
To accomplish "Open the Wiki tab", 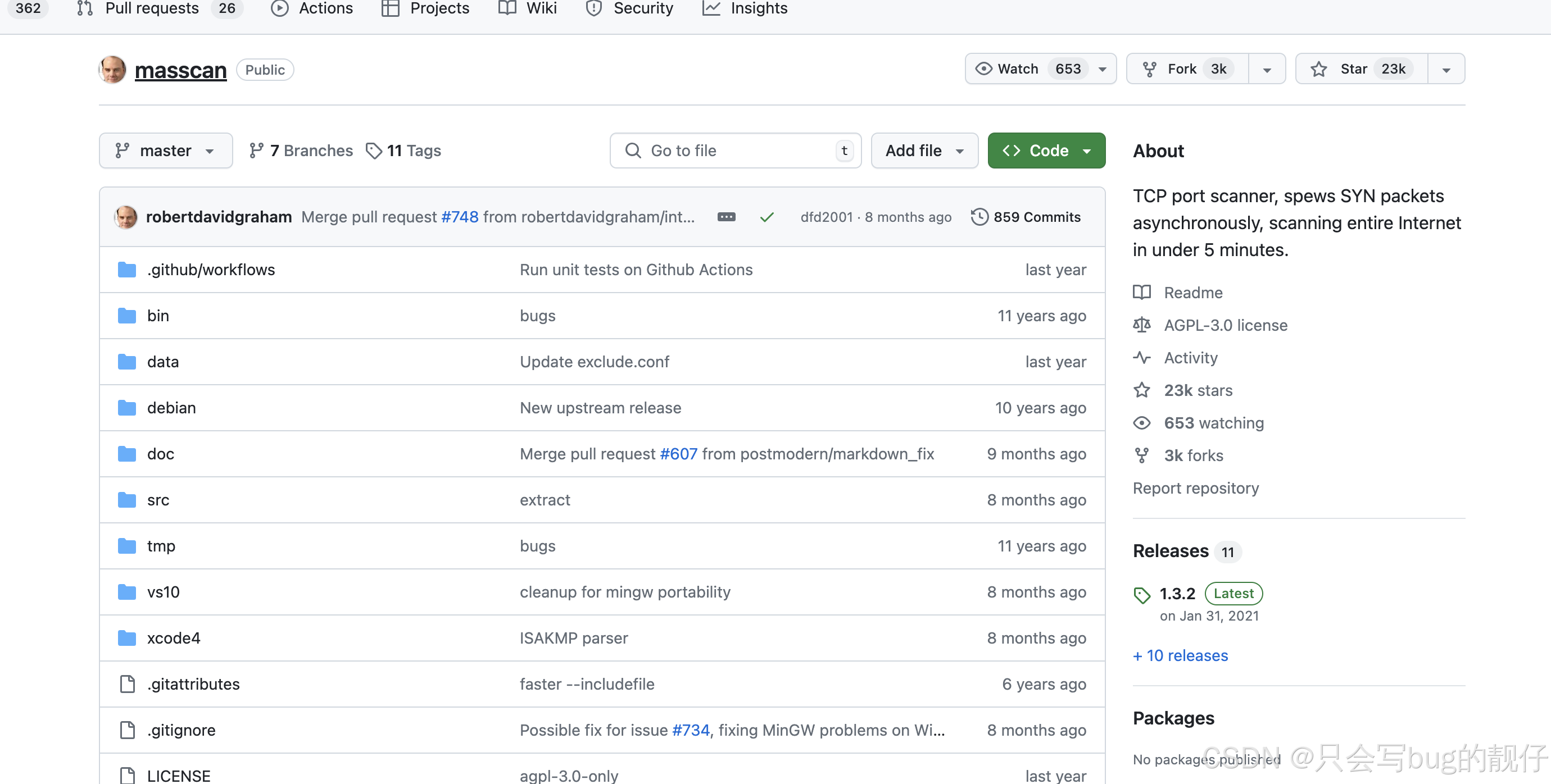I will [x=528, y=8].
